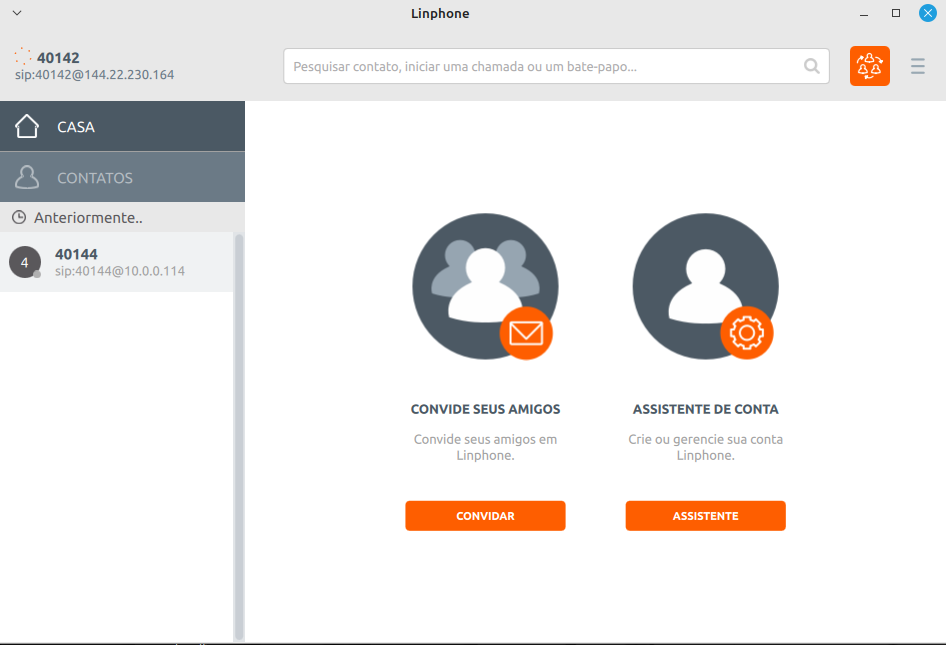Click the contacts person icon
The image size is (946, 645).
click(27, 177)
